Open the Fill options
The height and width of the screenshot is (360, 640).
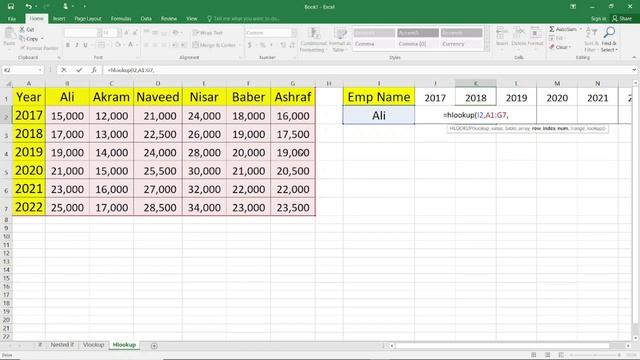click(558, 38)
